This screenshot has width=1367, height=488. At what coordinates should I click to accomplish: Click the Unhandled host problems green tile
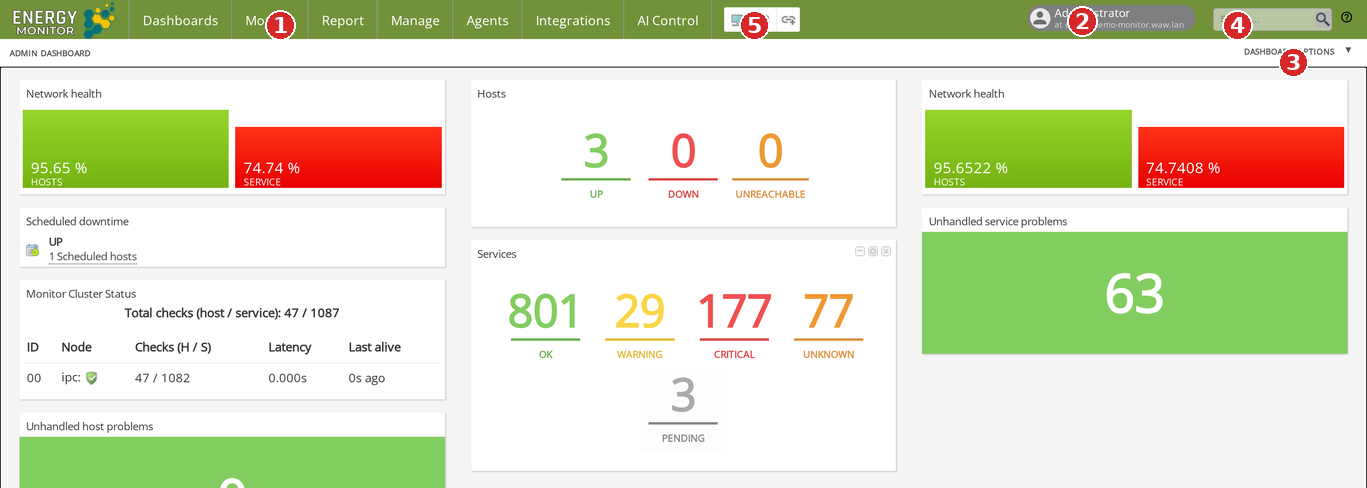click(x=232, y=462)
